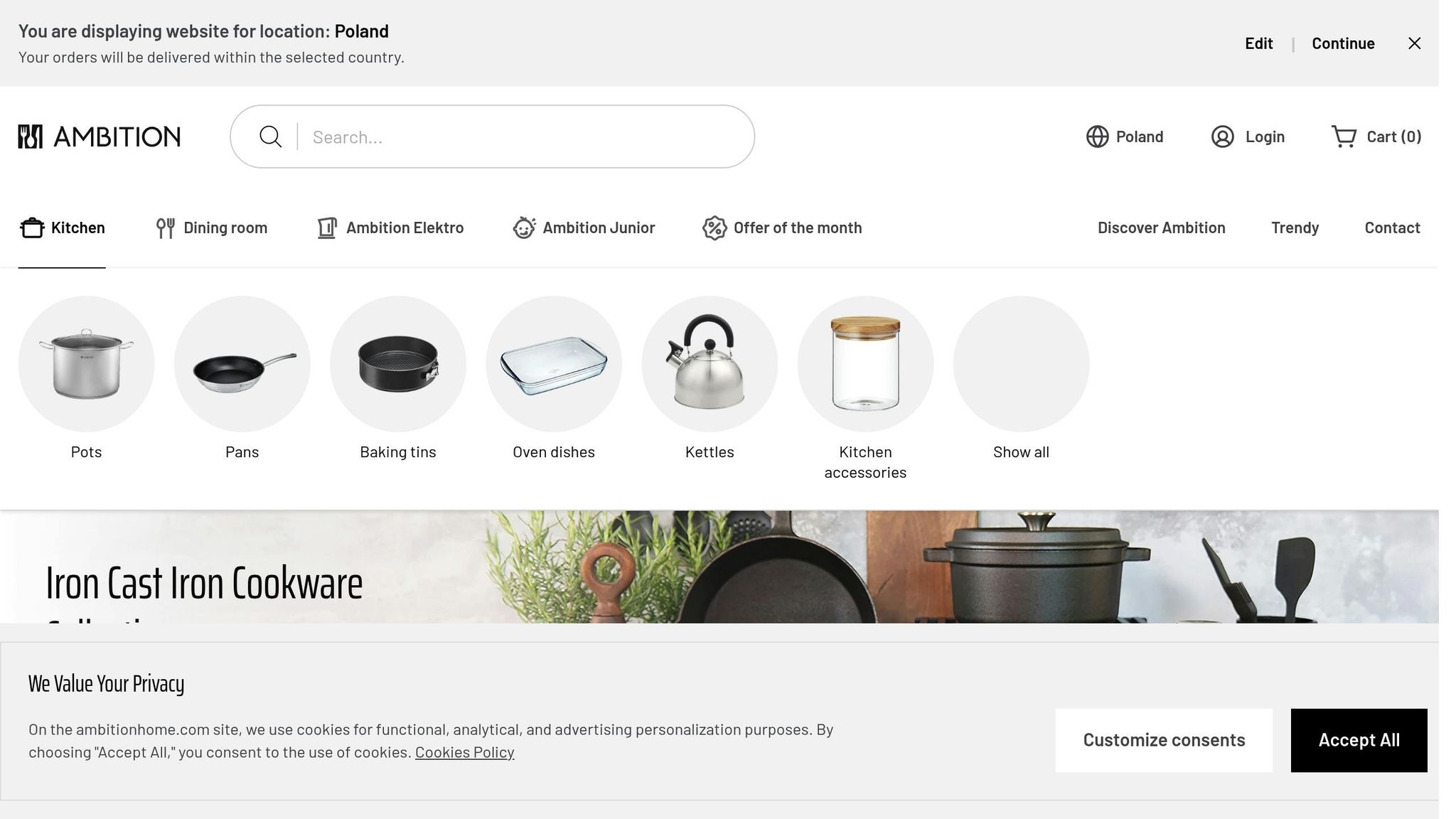Click the magnifying glass search icon
This screenshot has width=1456, height=819.
270,136
